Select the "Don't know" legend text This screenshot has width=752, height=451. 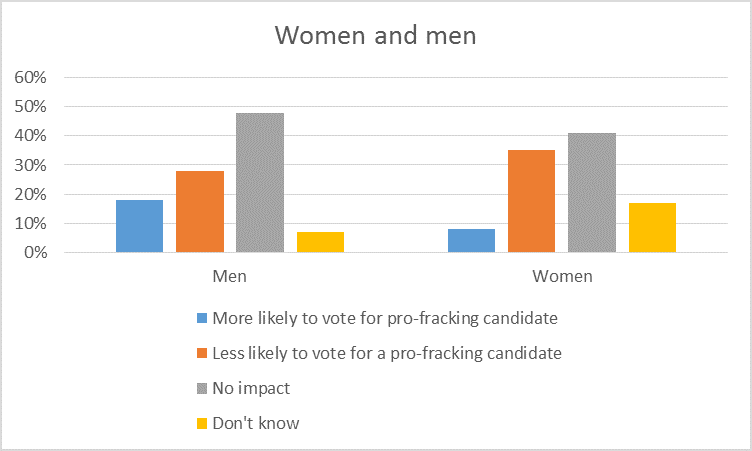256,423
